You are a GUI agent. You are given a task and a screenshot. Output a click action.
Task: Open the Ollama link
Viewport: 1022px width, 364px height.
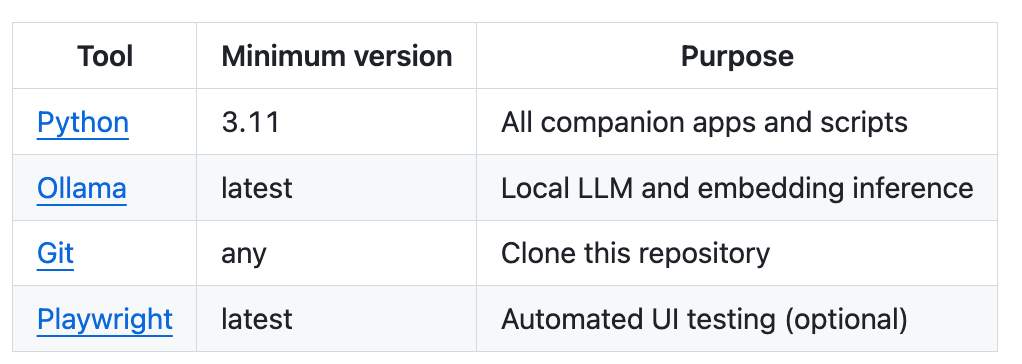tap(81, 189)
